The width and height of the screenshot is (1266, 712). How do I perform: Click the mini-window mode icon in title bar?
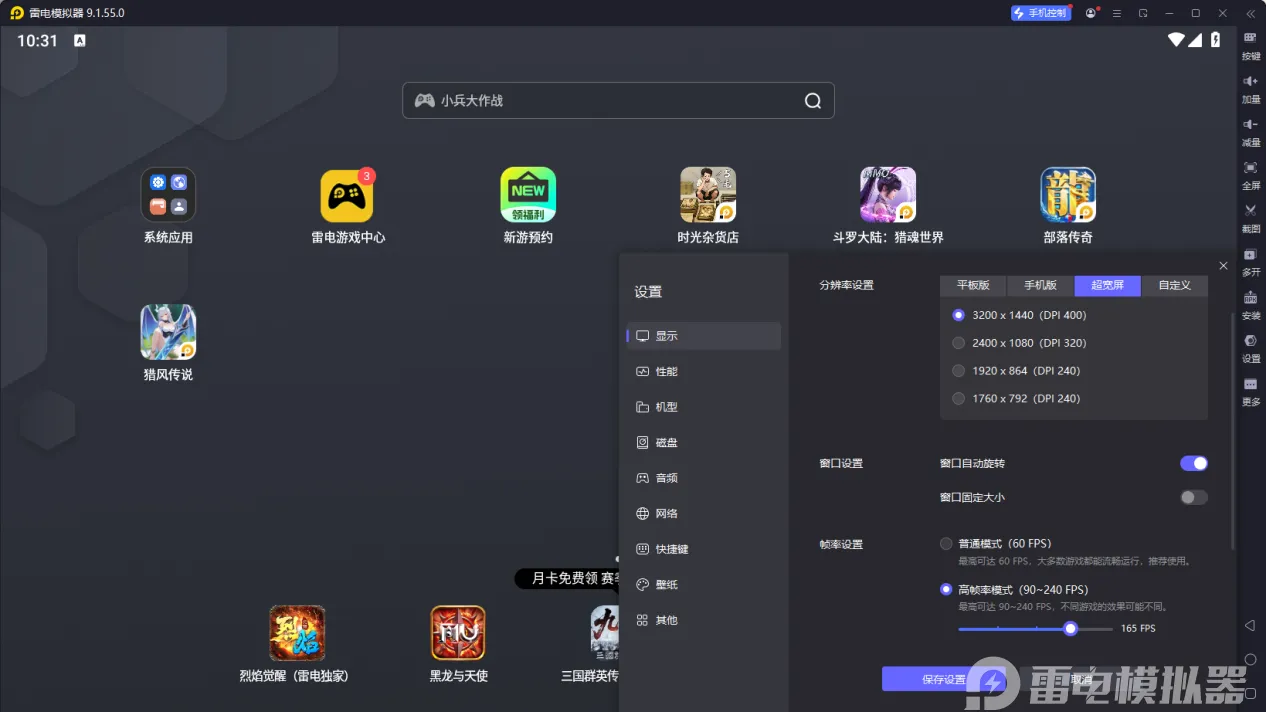1143,13
